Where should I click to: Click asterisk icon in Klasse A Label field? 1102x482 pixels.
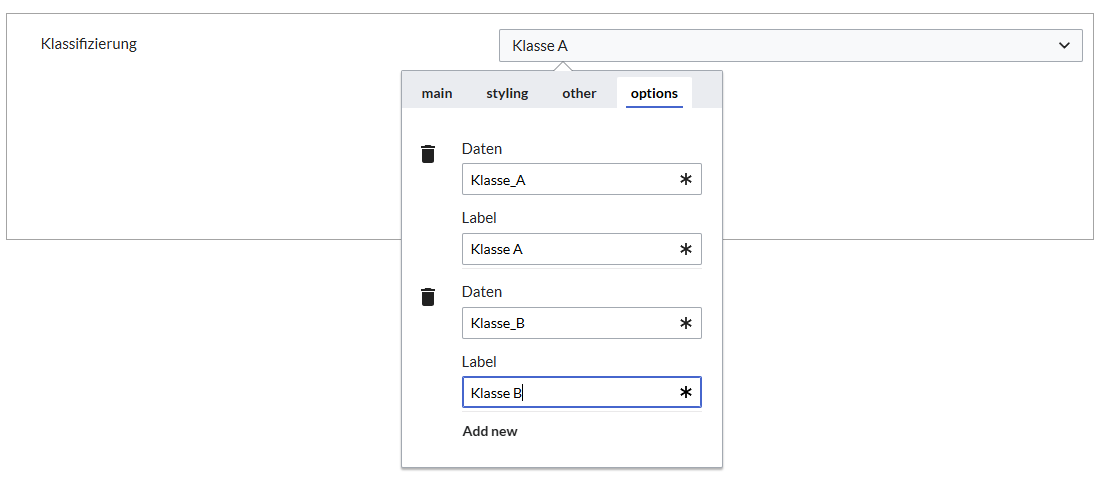pyautogui.click(x=686, y=249)
